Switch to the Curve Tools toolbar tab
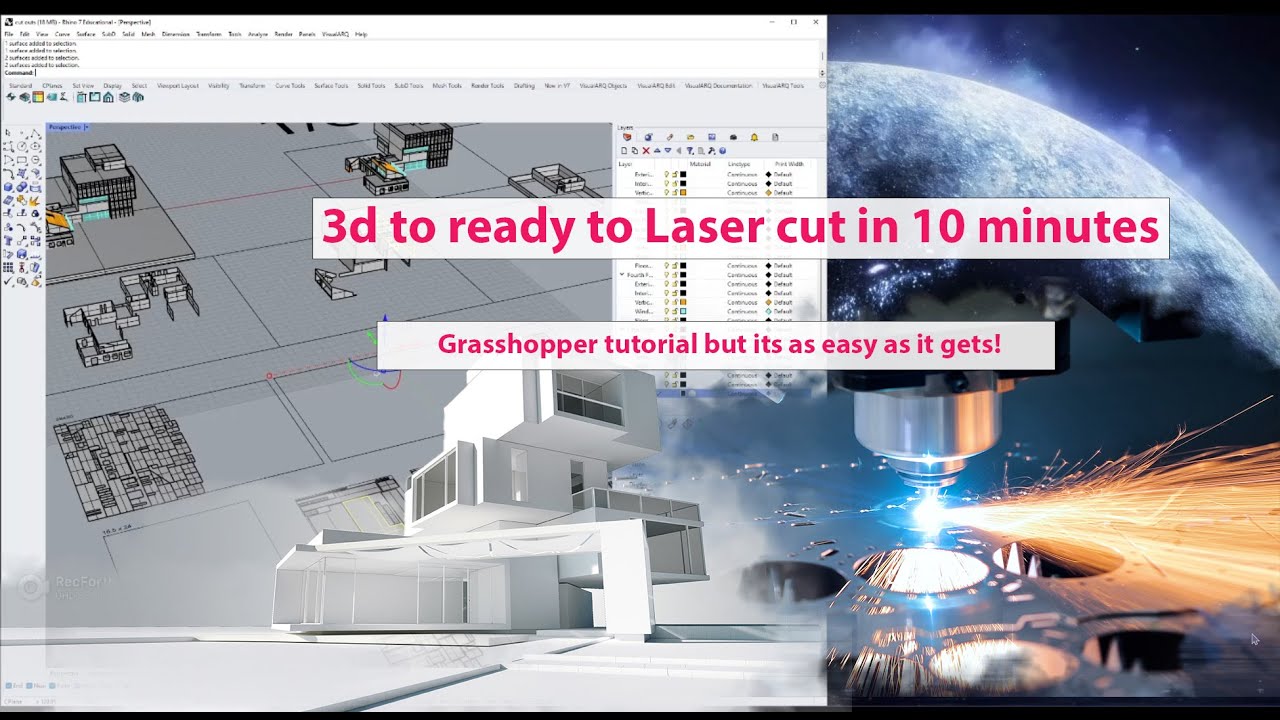Viewport: 1280px width, 720px height. [x=290, y=86]
